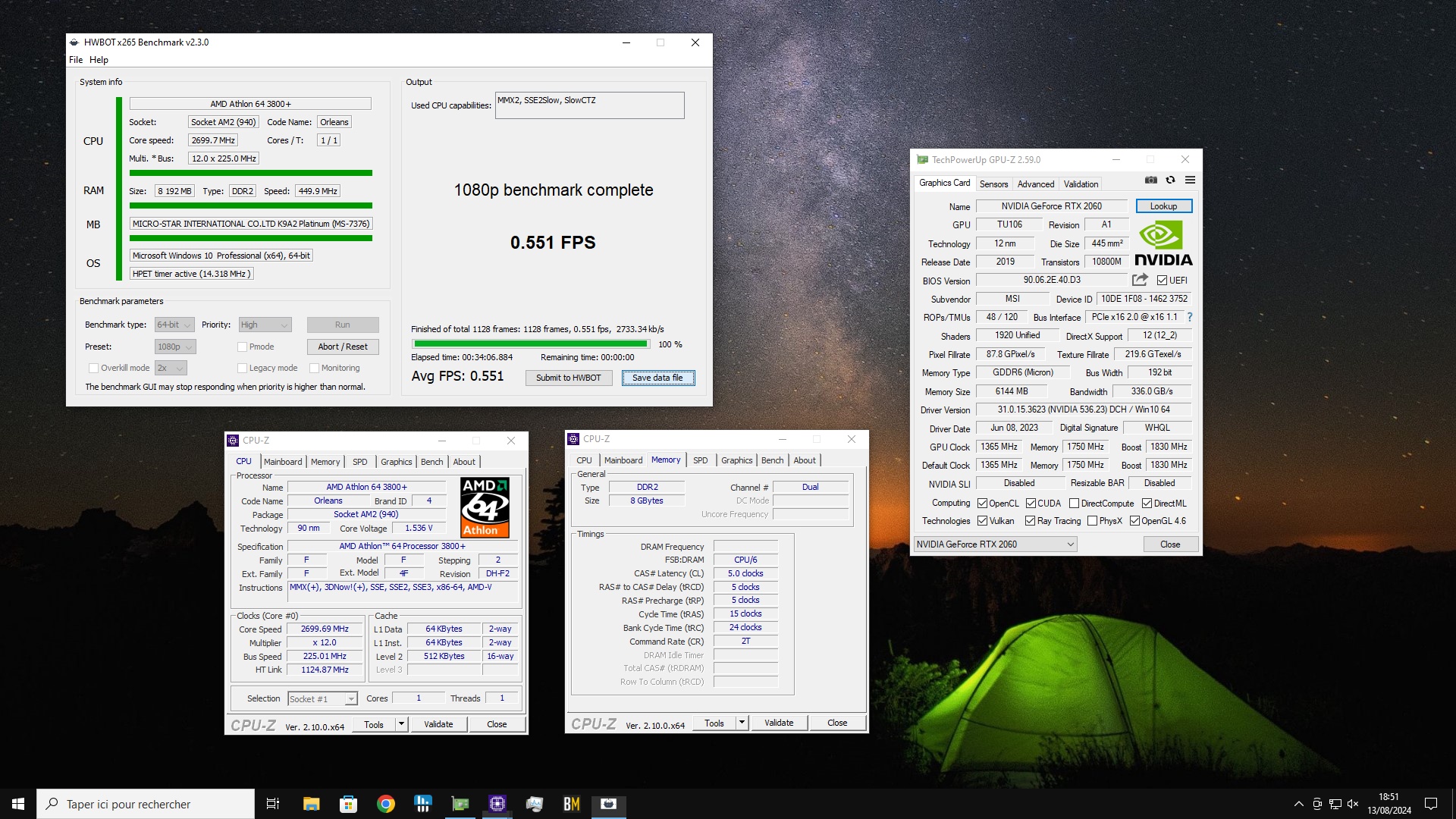The height and width of the screenshot is (819, 1456).
Task: Open the notification center icon
Action: (x=1431, y=804)
